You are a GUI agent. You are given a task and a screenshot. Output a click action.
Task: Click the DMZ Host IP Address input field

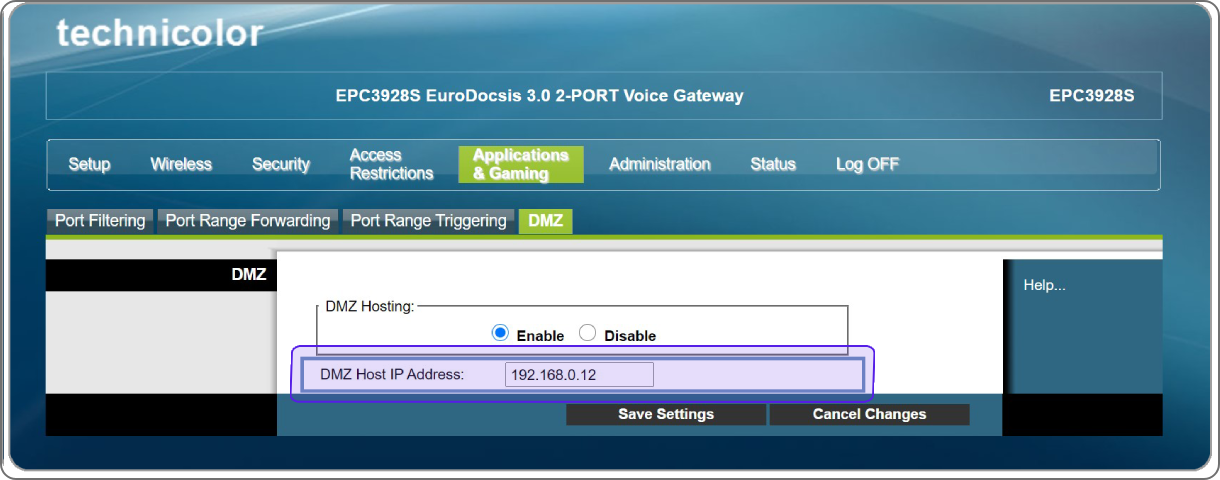[579, 375]
